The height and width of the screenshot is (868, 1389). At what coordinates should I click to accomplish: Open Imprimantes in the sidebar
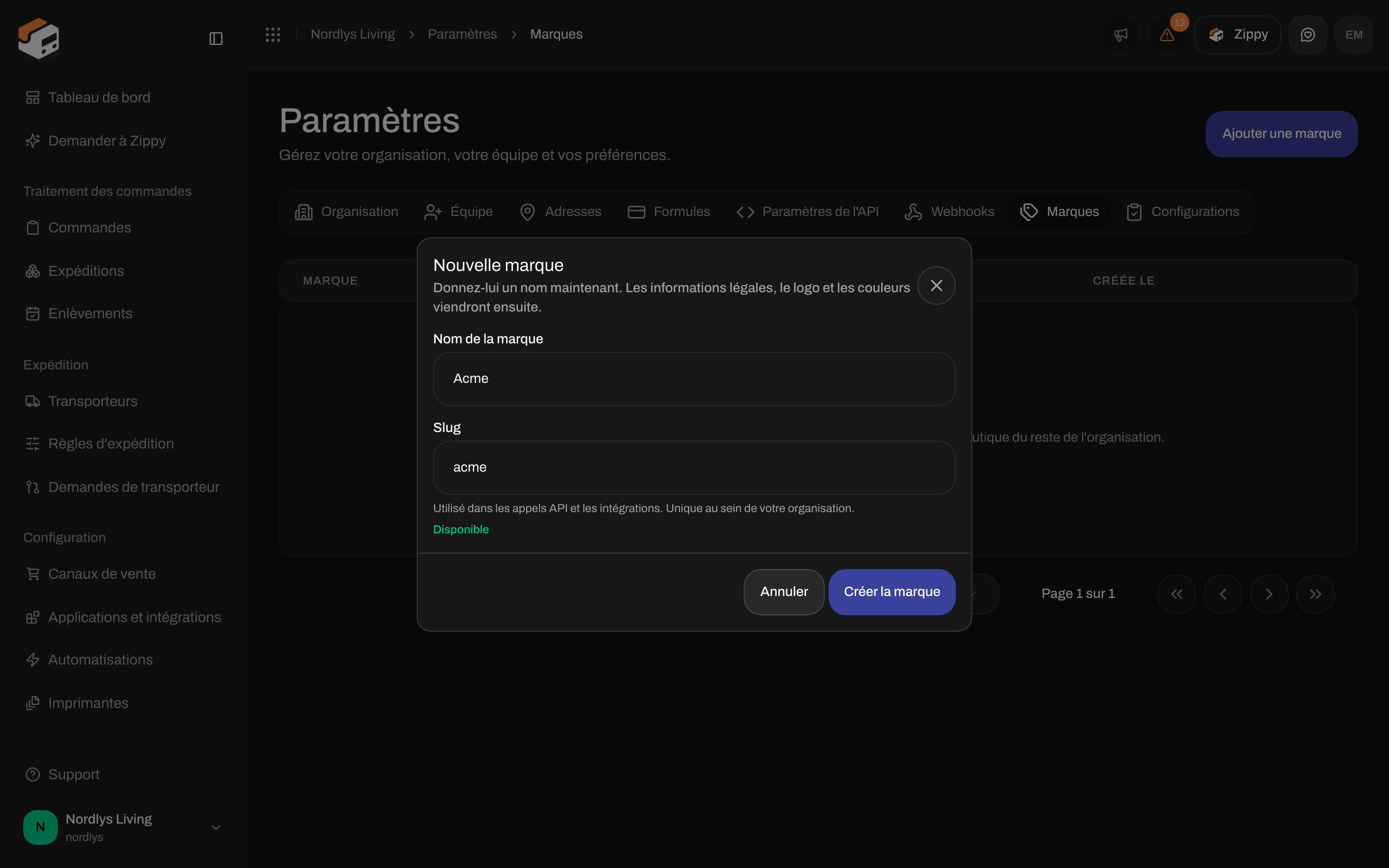124,703
